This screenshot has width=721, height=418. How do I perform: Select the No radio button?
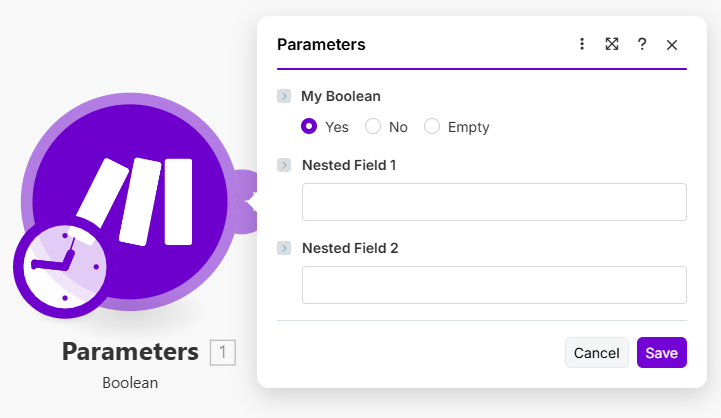tap(373, 127)
